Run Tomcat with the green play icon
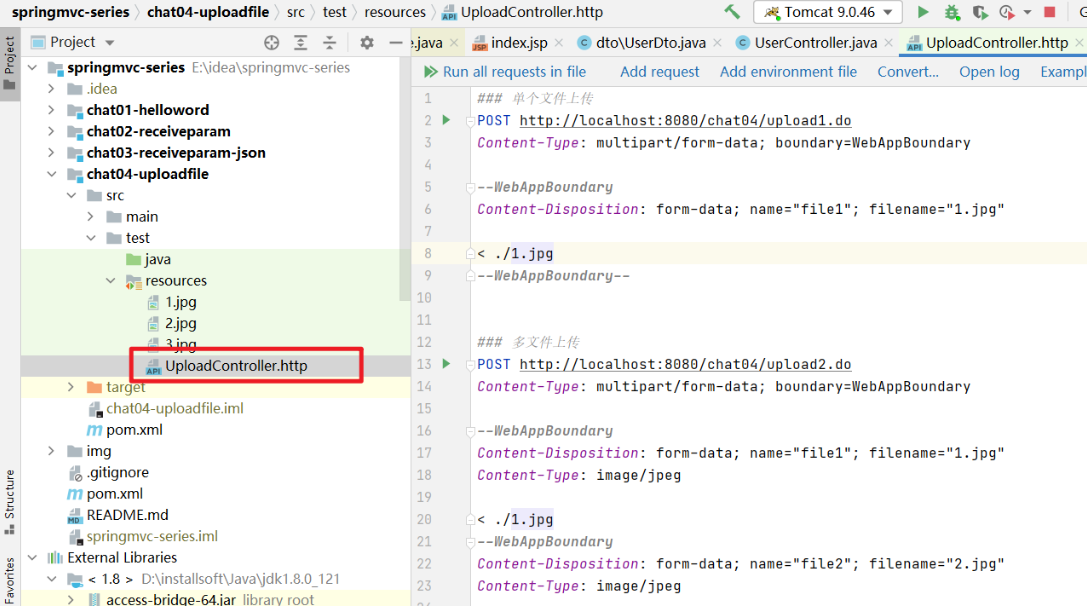 pos(923,12)
